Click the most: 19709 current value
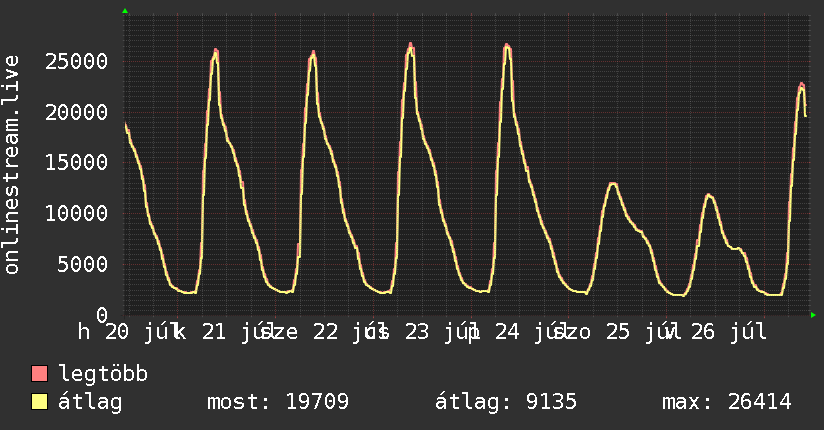Viewport: 824px width, 430px height. pyautogui.click(x=278, y=402)
